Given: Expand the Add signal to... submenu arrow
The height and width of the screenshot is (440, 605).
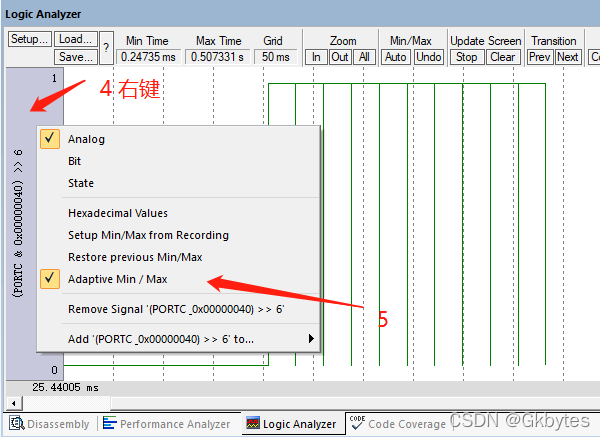Looking at the screenshot, I should click(311, 339).
